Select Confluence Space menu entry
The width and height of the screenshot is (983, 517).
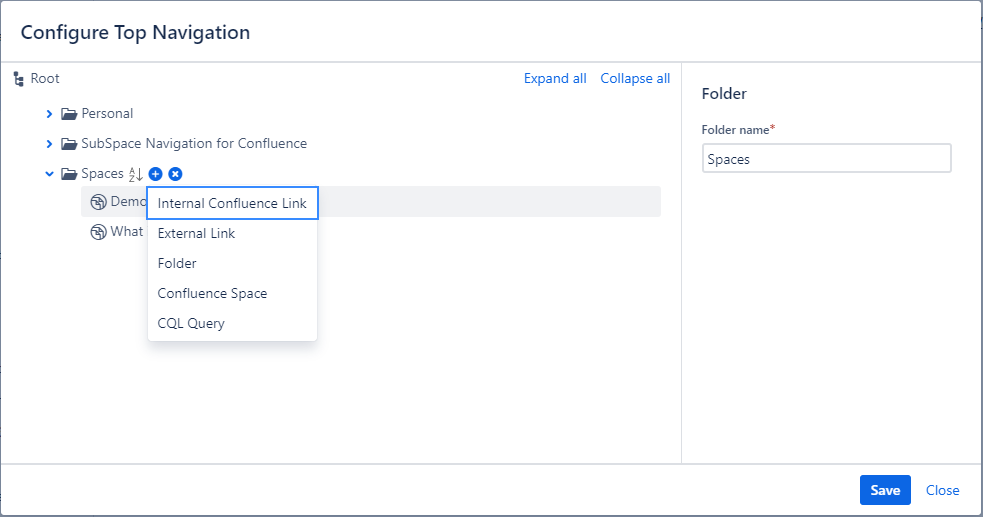(212, 293)
